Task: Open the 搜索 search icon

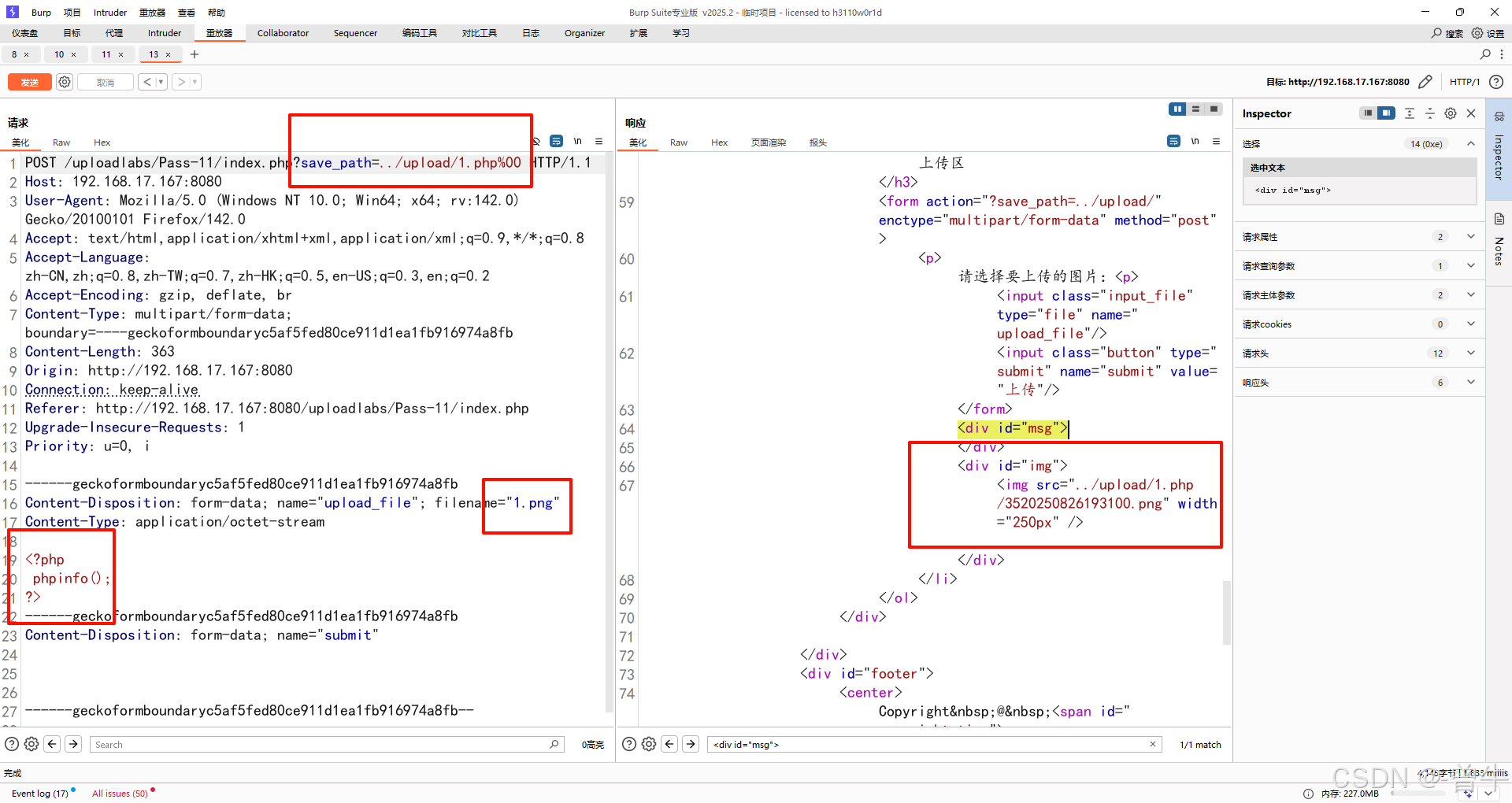Action: 1447,33
